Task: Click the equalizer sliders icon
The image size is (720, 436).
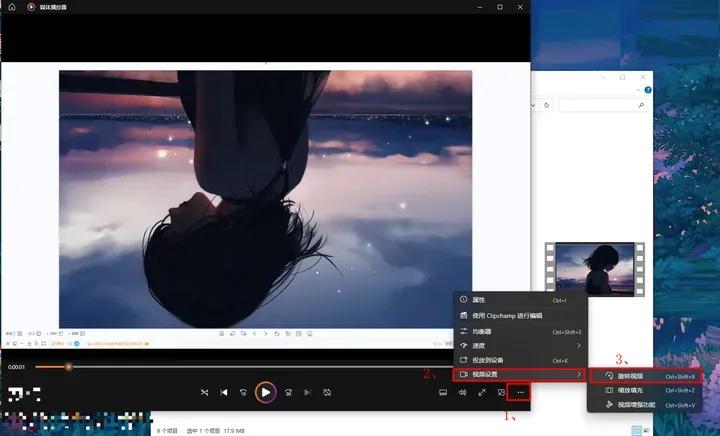Action: tap(464, 331)
